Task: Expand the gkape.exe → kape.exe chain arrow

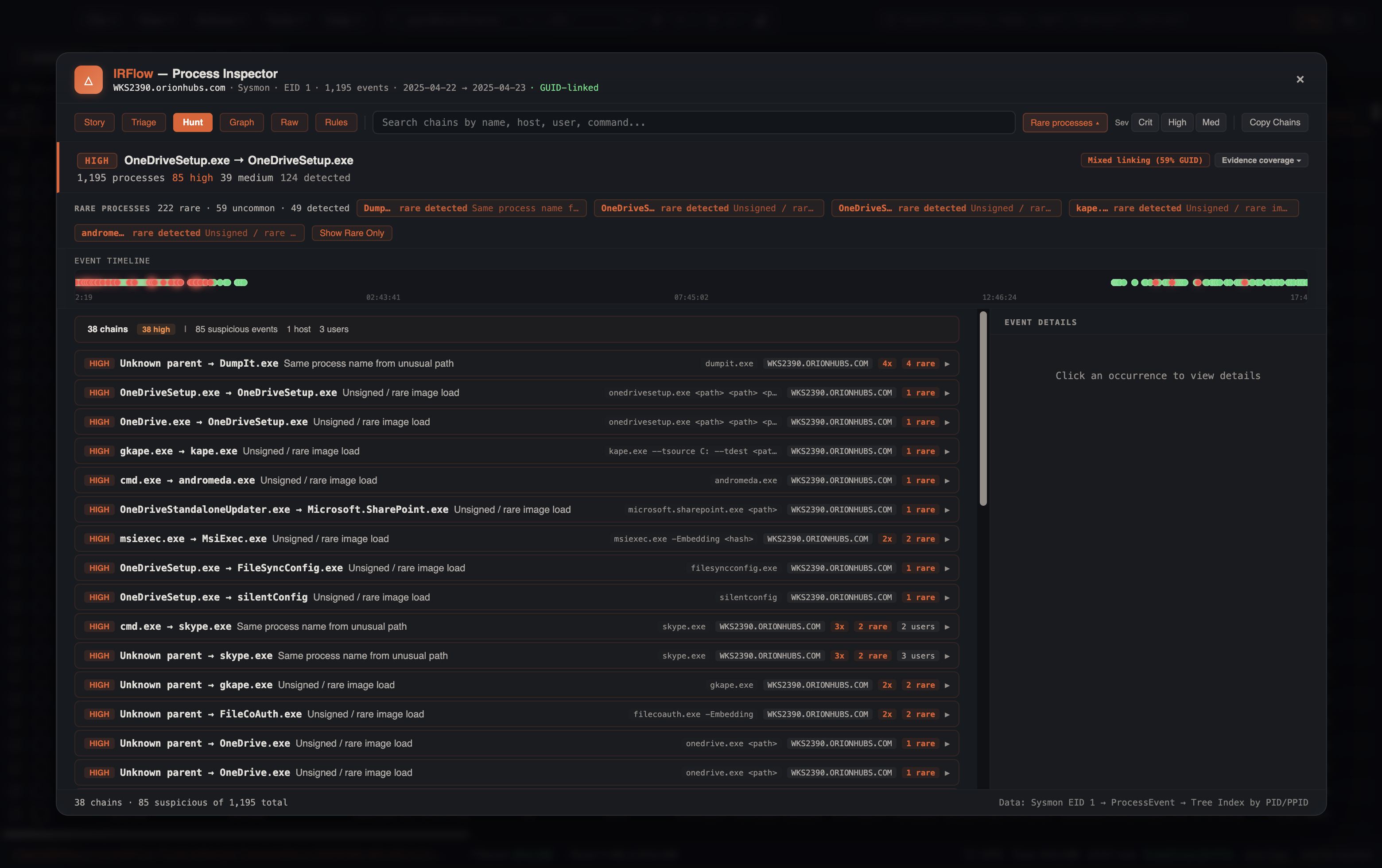Action: pyautogui.click(x=947, y=452)
